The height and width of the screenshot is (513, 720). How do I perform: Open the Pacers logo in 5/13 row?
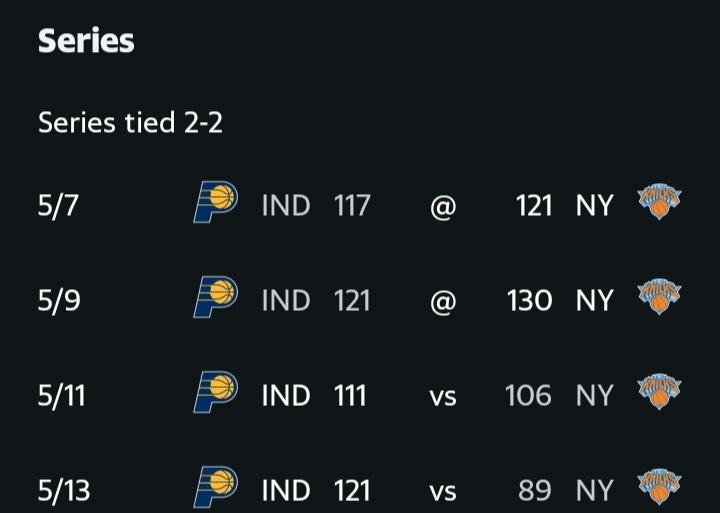click(215, 487)
